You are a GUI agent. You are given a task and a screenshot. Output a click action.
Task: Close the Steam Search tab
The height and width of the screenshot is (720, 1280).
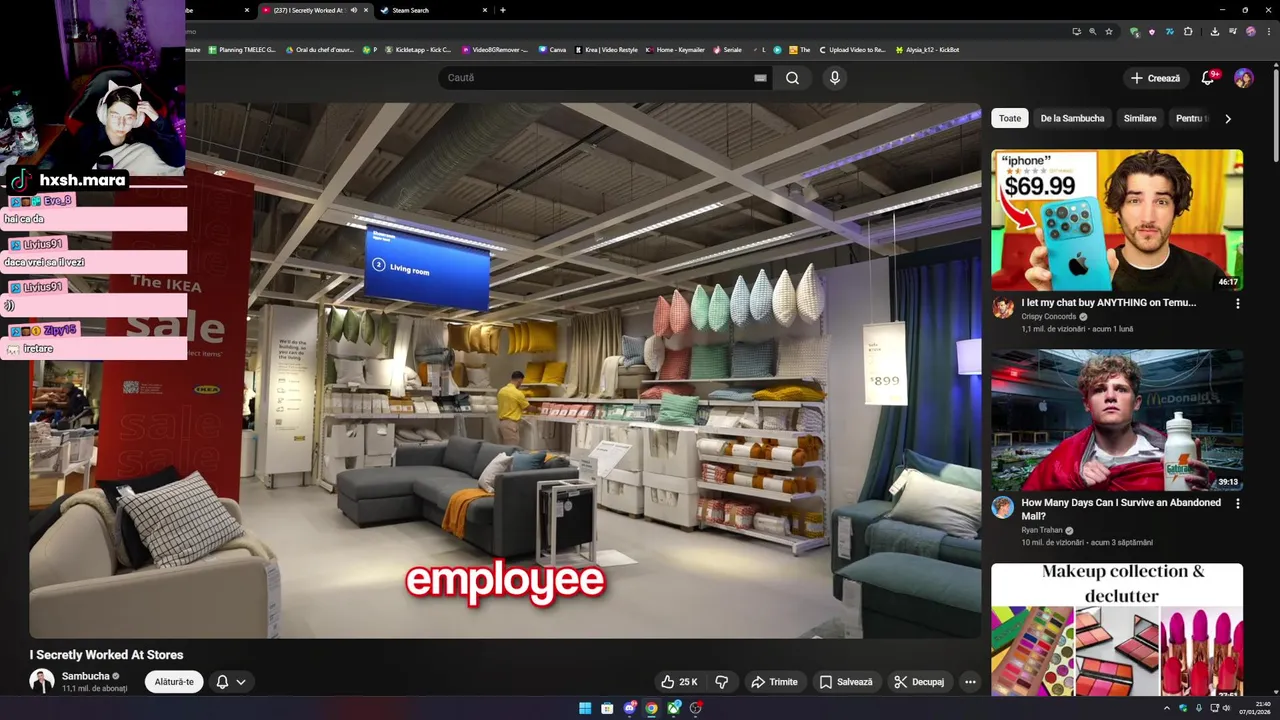[485, 10]
